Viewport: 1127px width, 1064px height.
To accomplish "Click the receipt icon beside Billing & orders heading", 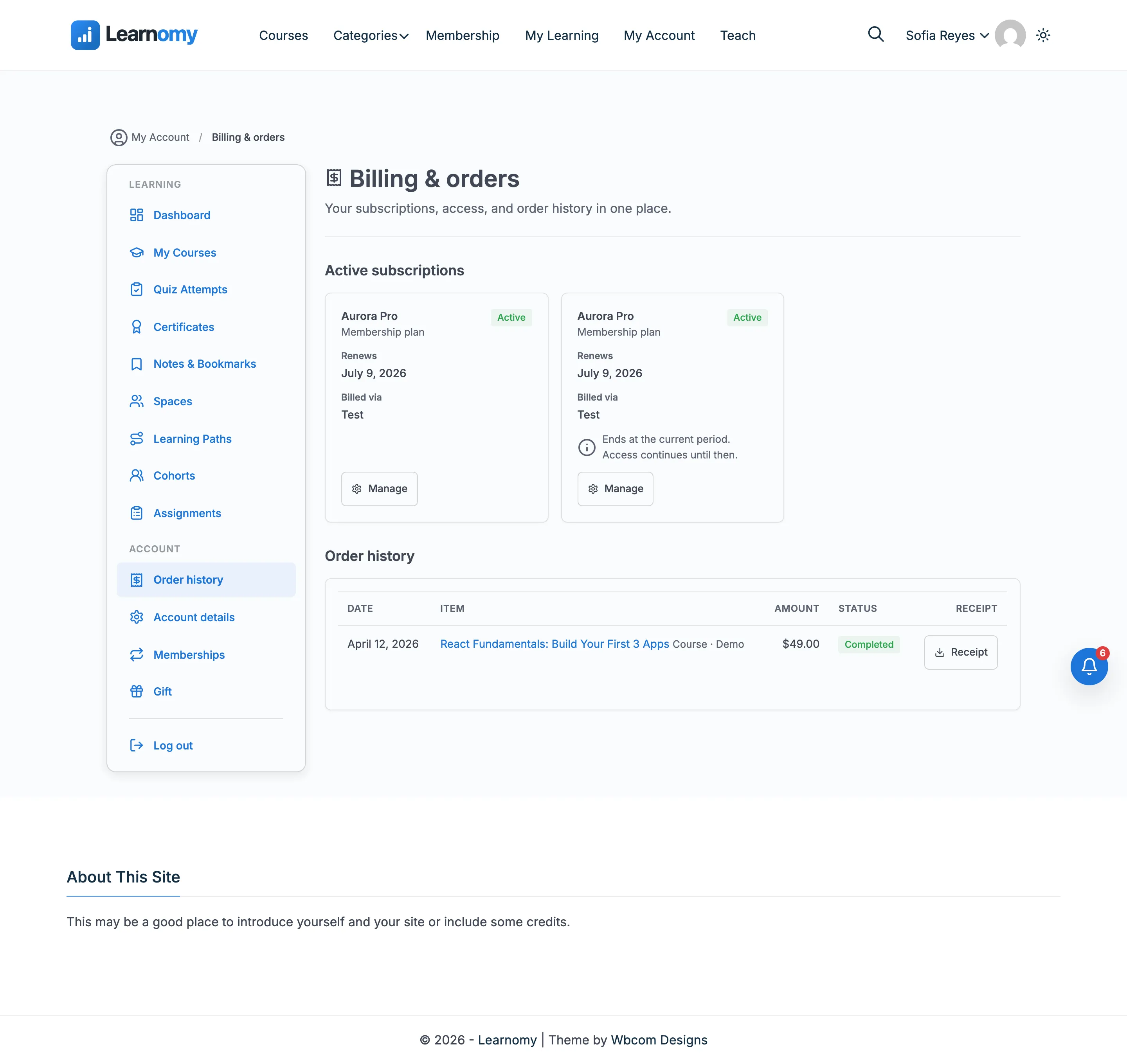I will pos(334,178).
